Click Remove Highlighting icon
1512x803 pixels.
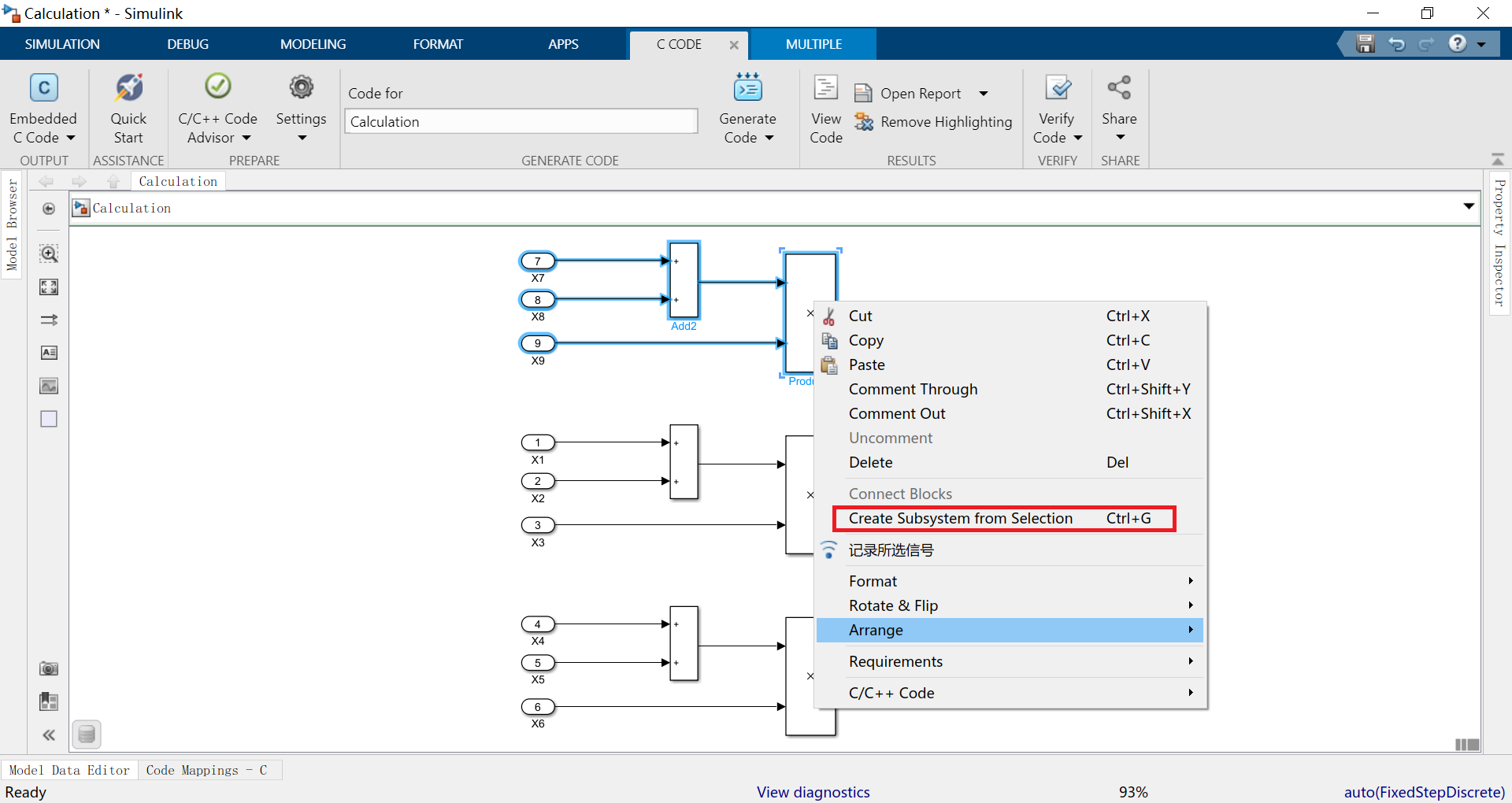click(864, 122)
